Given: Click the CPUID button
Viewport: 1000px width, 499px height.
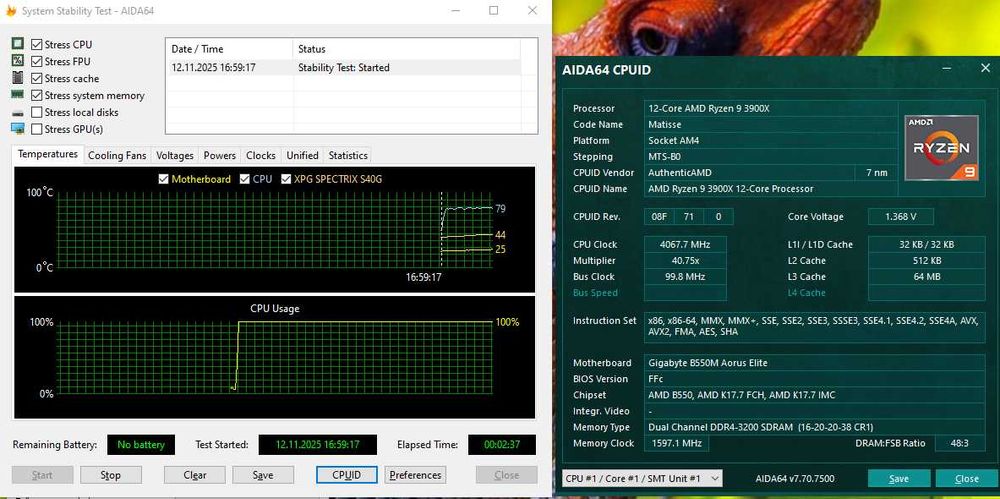Looking at the screenshot, I should click(346, 475).
